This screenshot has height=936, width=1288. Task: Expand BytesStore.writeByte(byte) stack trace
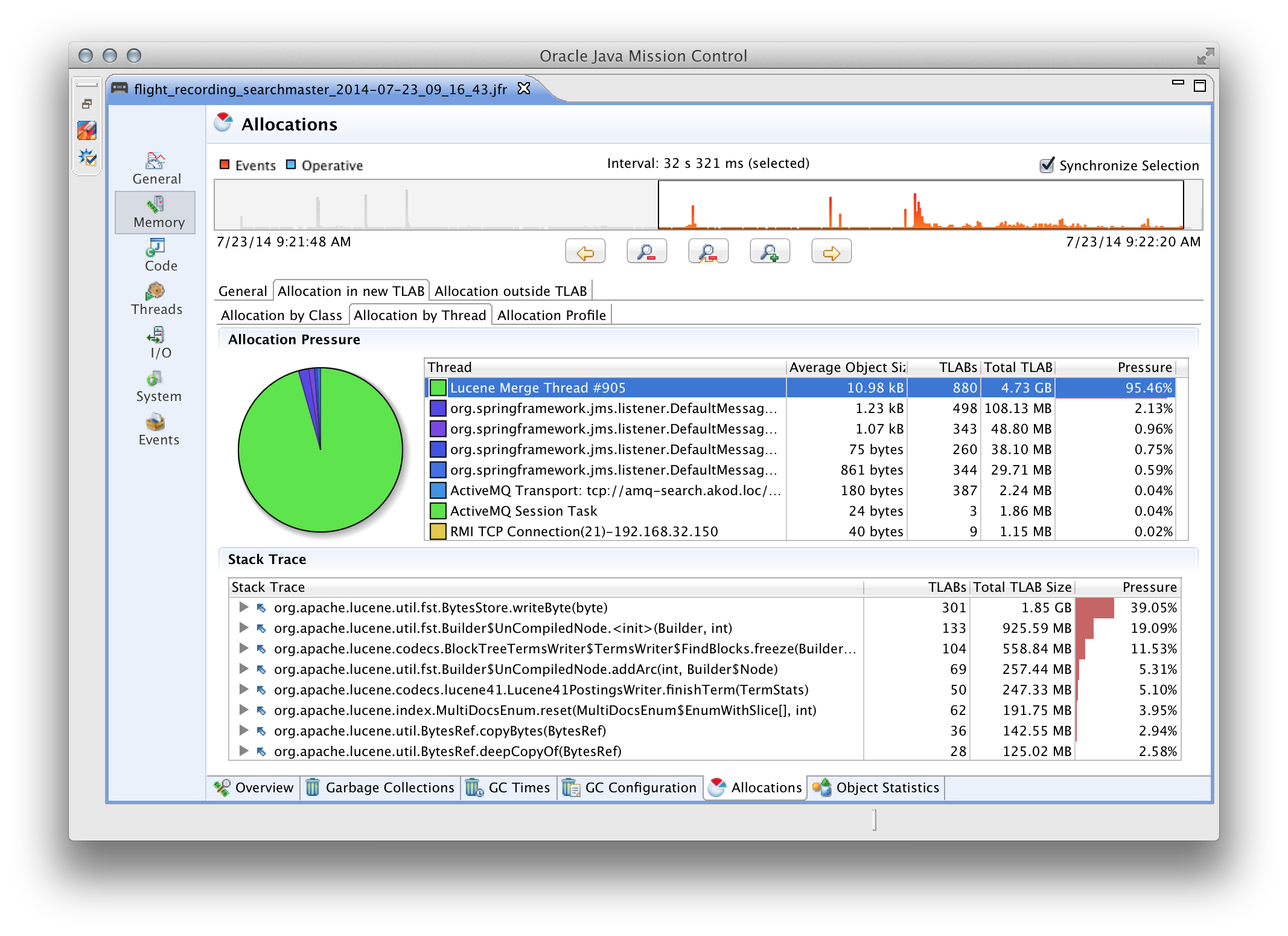(x=243, y=607)
